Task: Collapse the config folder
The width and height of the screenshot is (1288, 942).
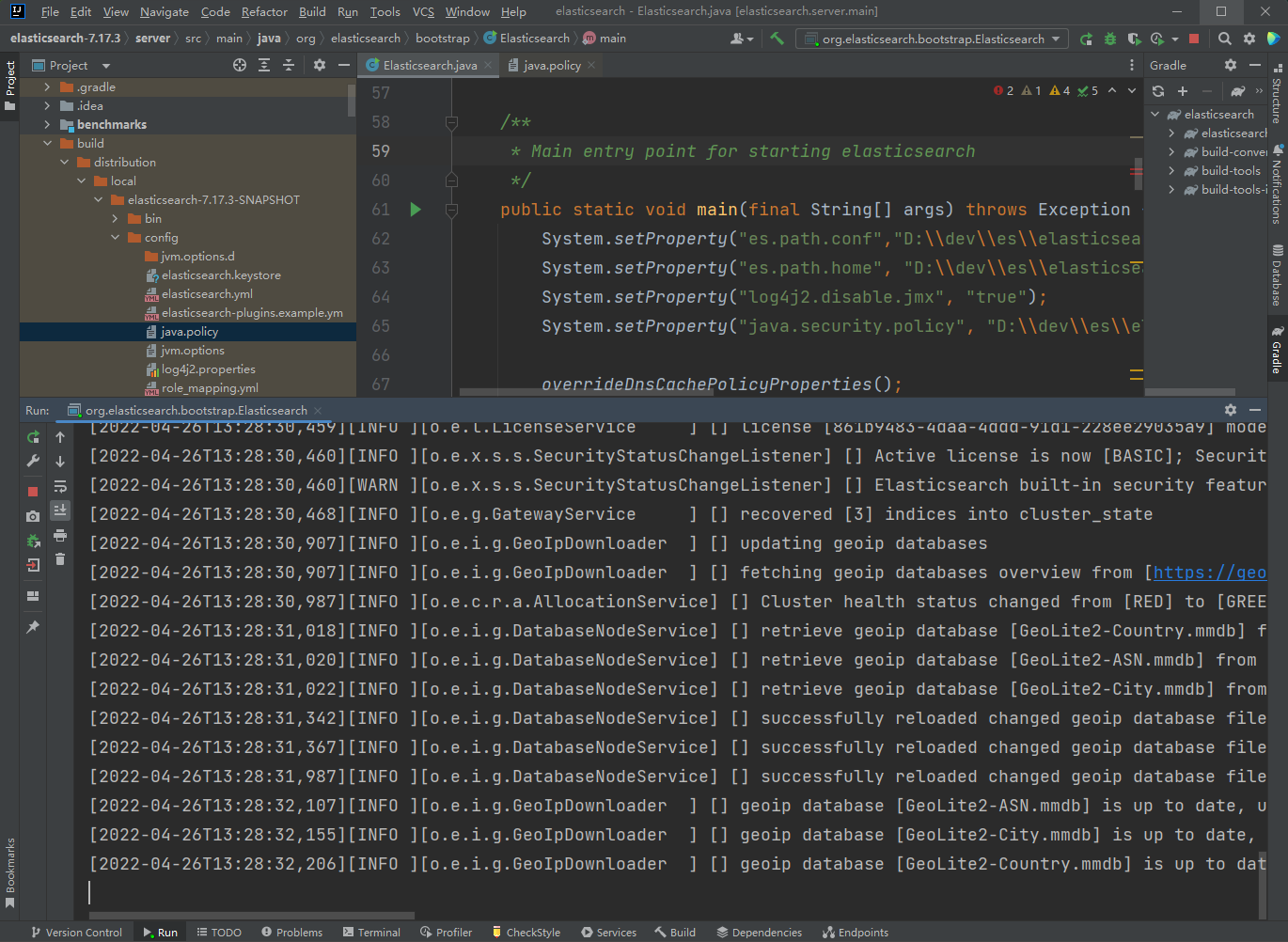Action: tap(115, 238)
